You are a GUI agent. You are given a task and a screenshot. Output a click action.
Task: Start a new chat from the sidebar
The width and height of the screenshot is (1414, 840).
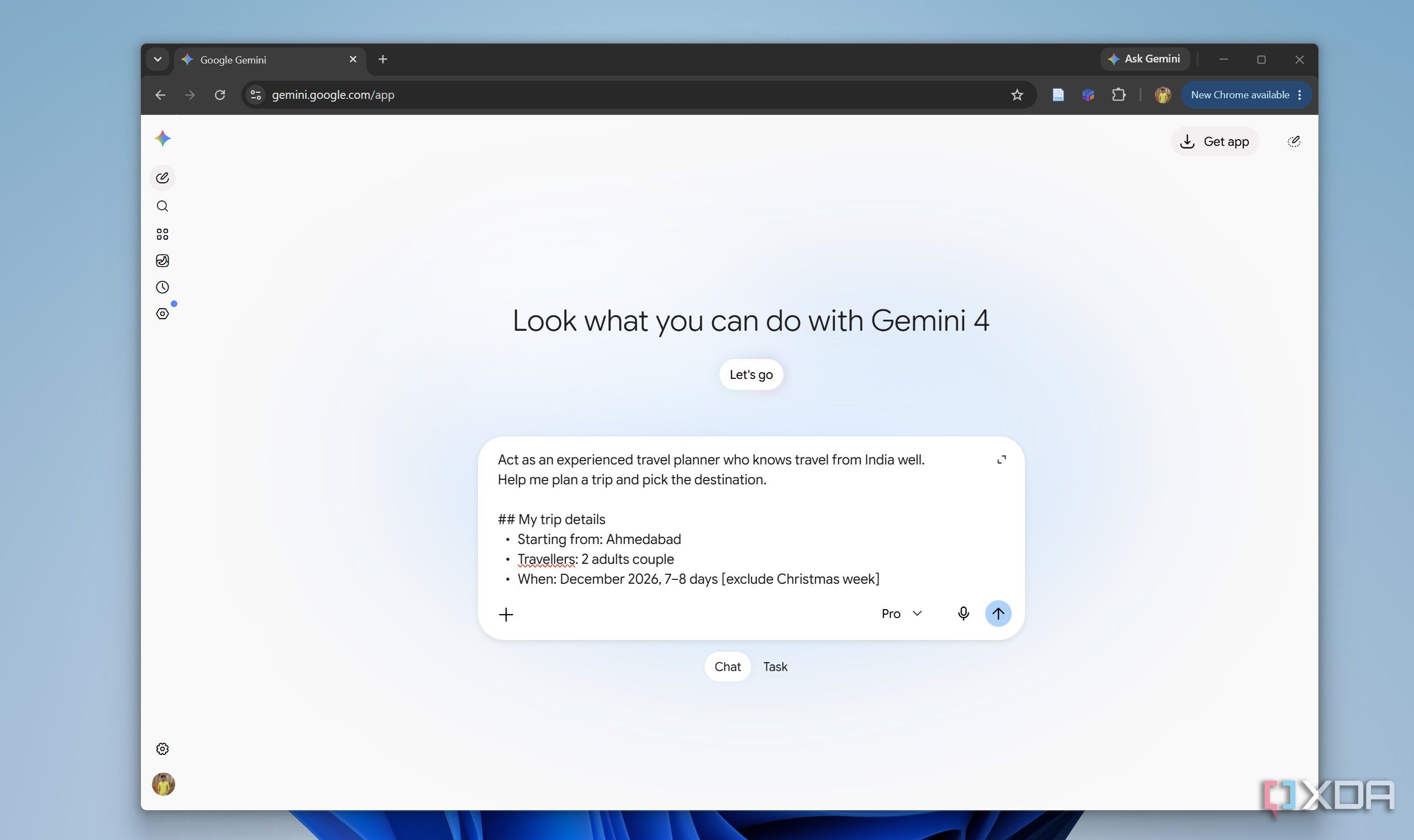pyautogui.click(x=162, y=178)
